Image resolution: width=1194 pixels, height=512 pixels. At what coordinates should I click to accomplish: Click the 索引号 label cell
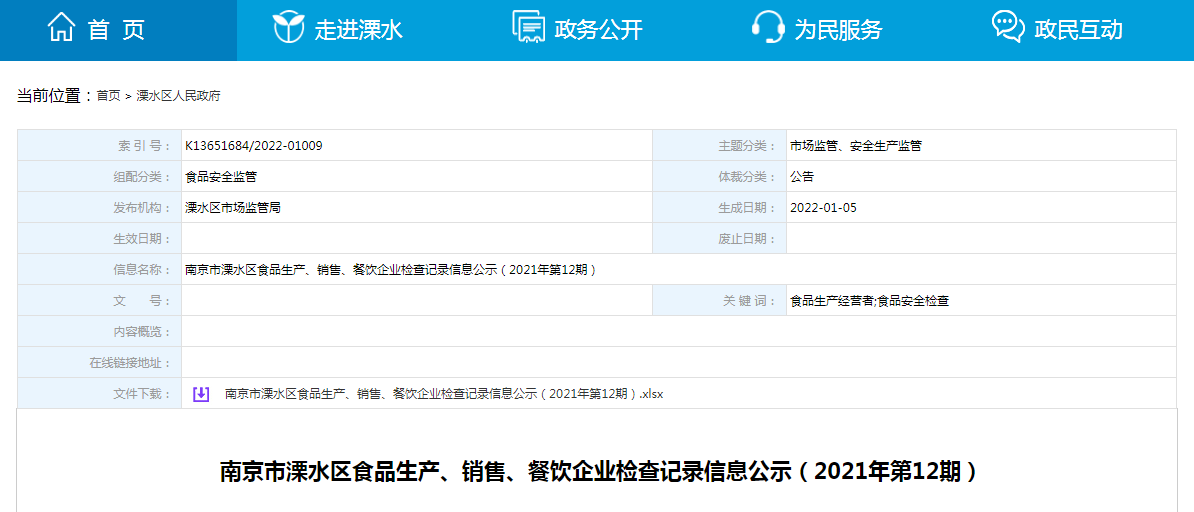pos(100,146)
